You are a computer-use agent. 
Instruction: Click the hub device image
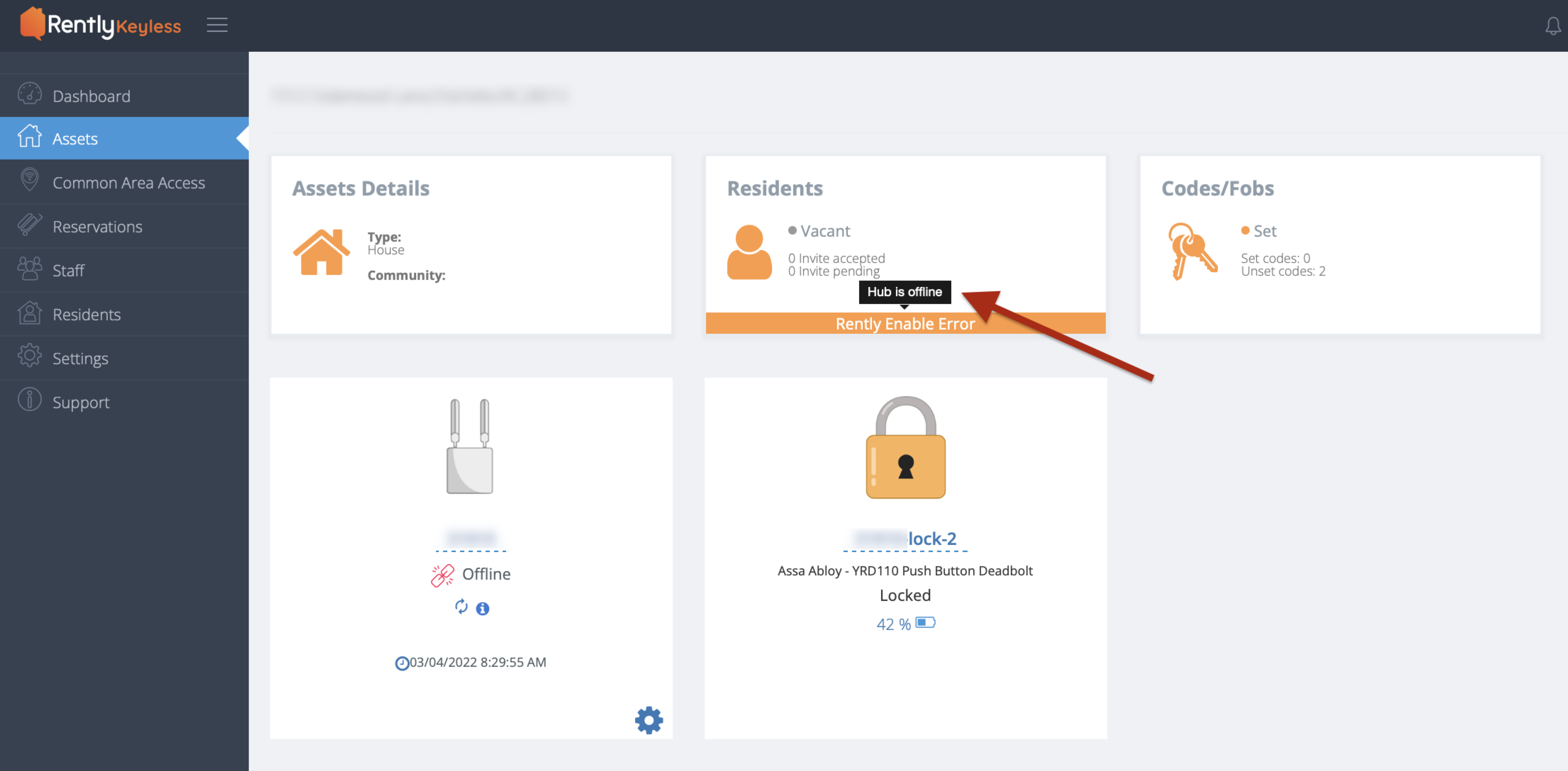point(469,445)
